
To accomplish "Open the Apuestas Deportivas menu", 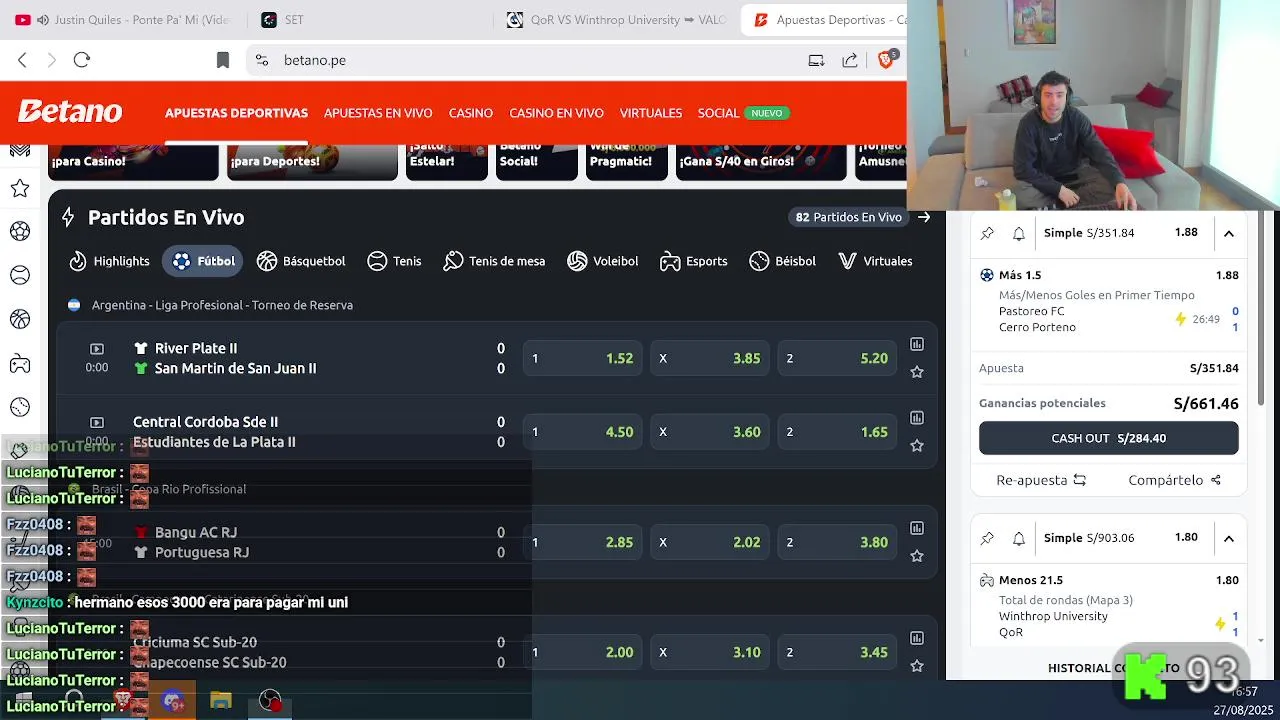I will coord(236,113).
